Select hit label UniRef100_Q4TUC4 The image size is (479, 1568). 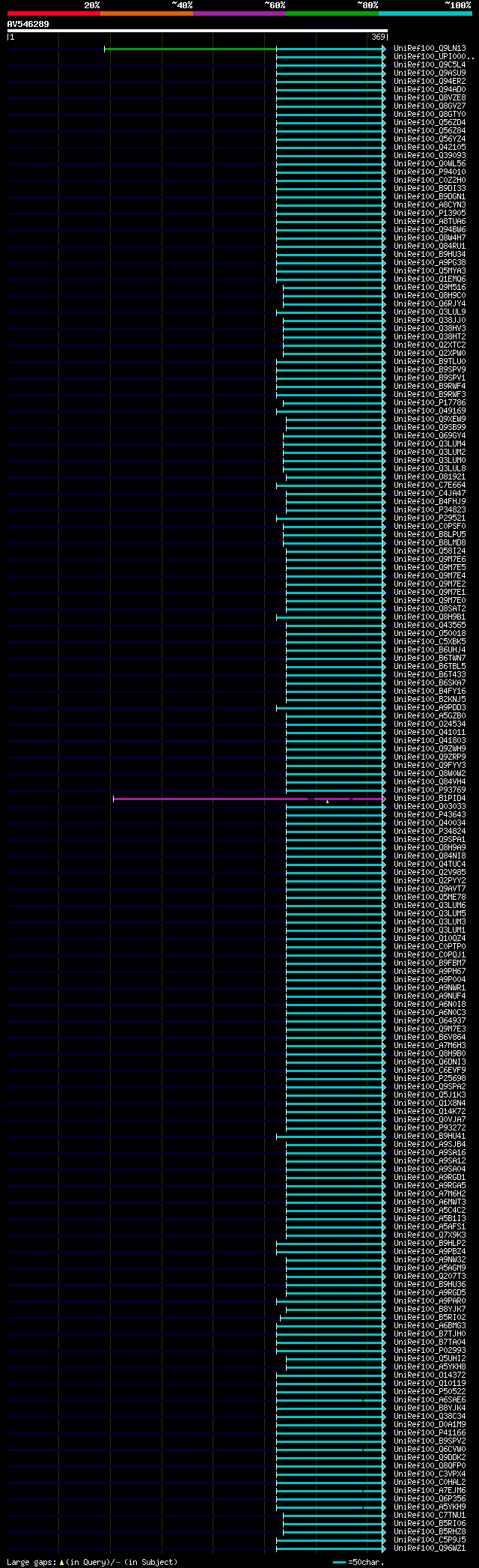[430, 865]
